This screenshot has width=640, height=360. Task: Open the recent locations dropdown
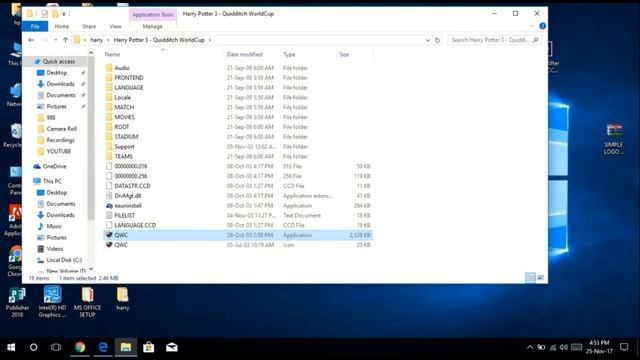click(x=56, y=40)
